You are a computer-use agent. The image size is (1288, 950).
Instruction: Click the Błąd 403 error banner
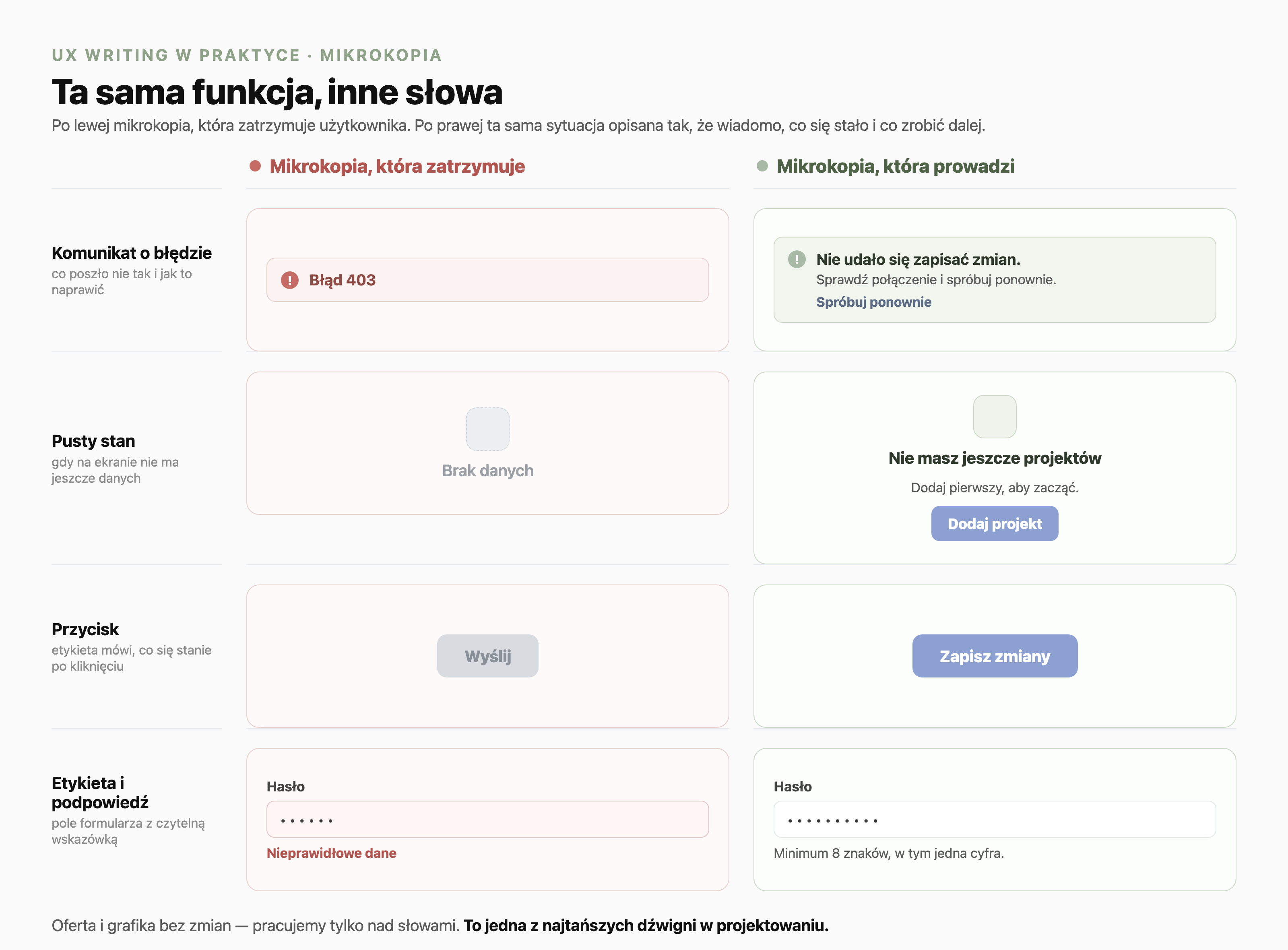pyautogui.click(x=487, y=279)
